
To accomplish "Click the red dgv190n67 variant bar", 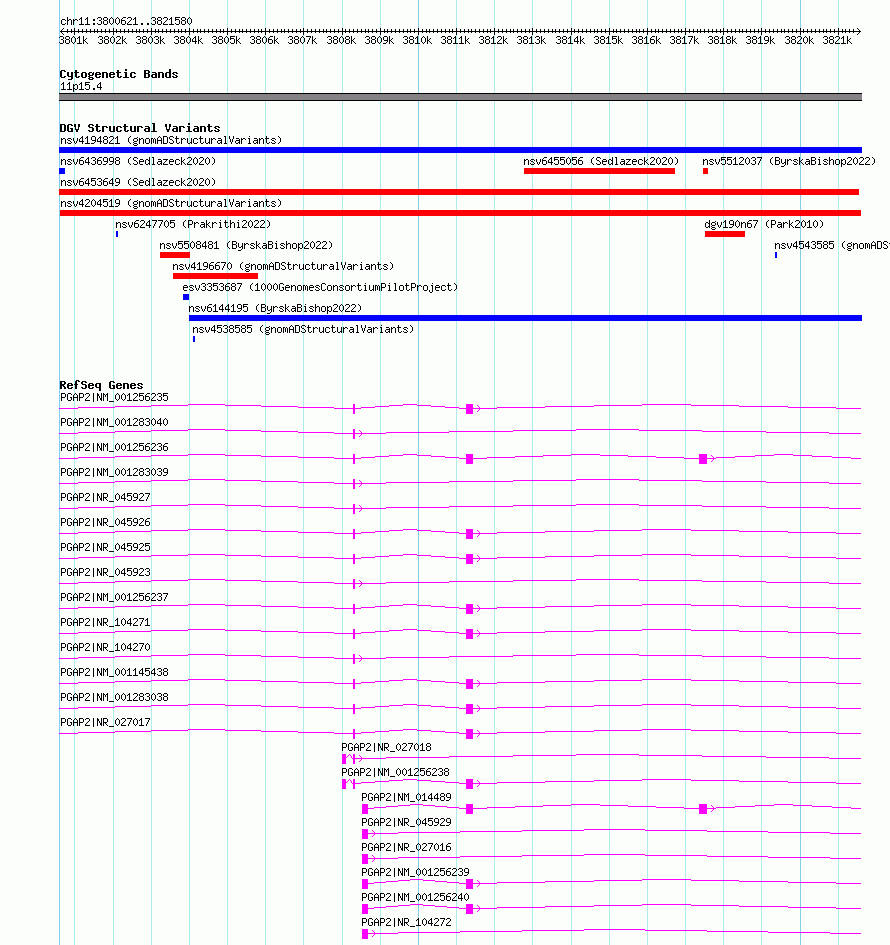I will pos(725,234).
